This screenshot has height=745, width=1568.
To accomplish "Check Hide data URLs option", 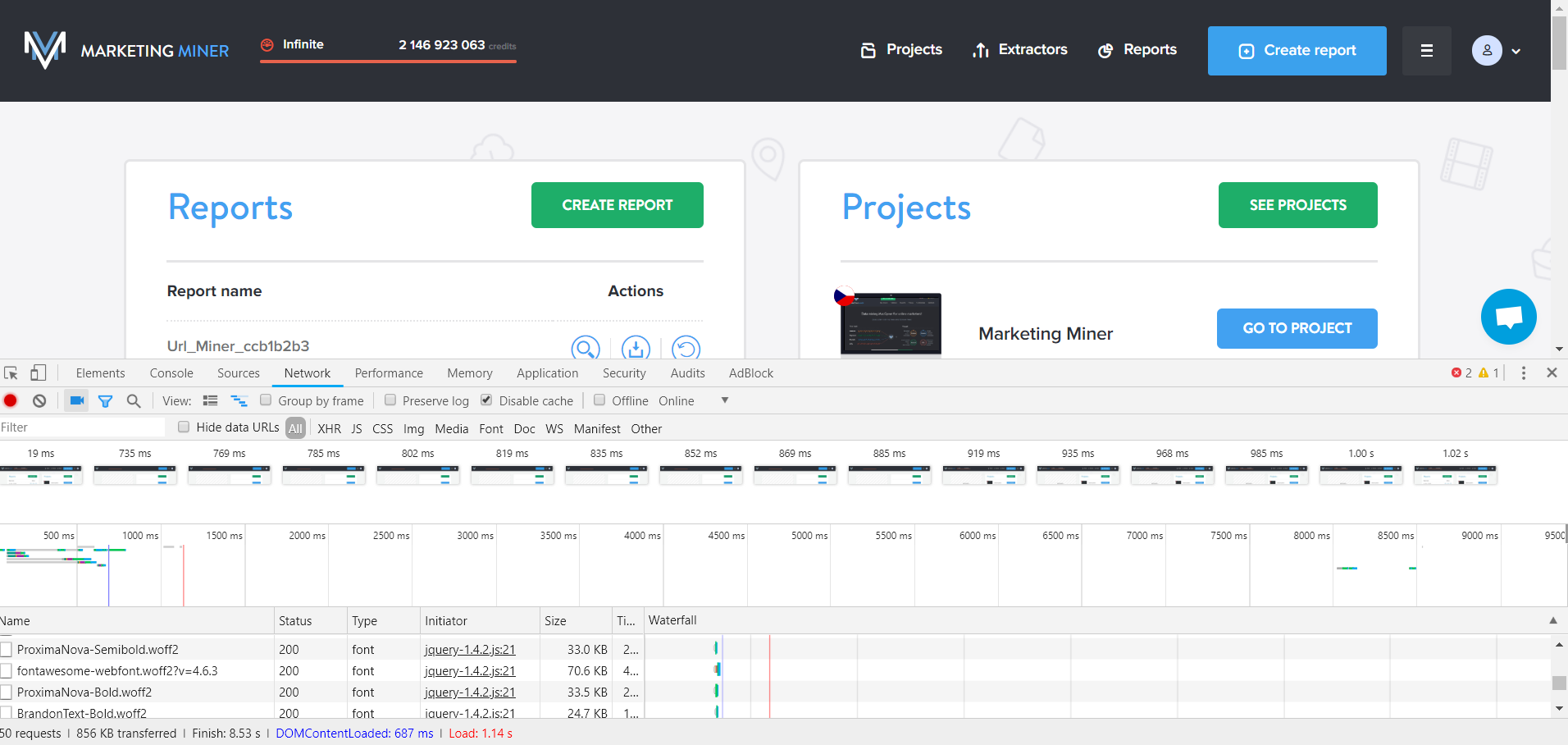I will click(184, 427).
